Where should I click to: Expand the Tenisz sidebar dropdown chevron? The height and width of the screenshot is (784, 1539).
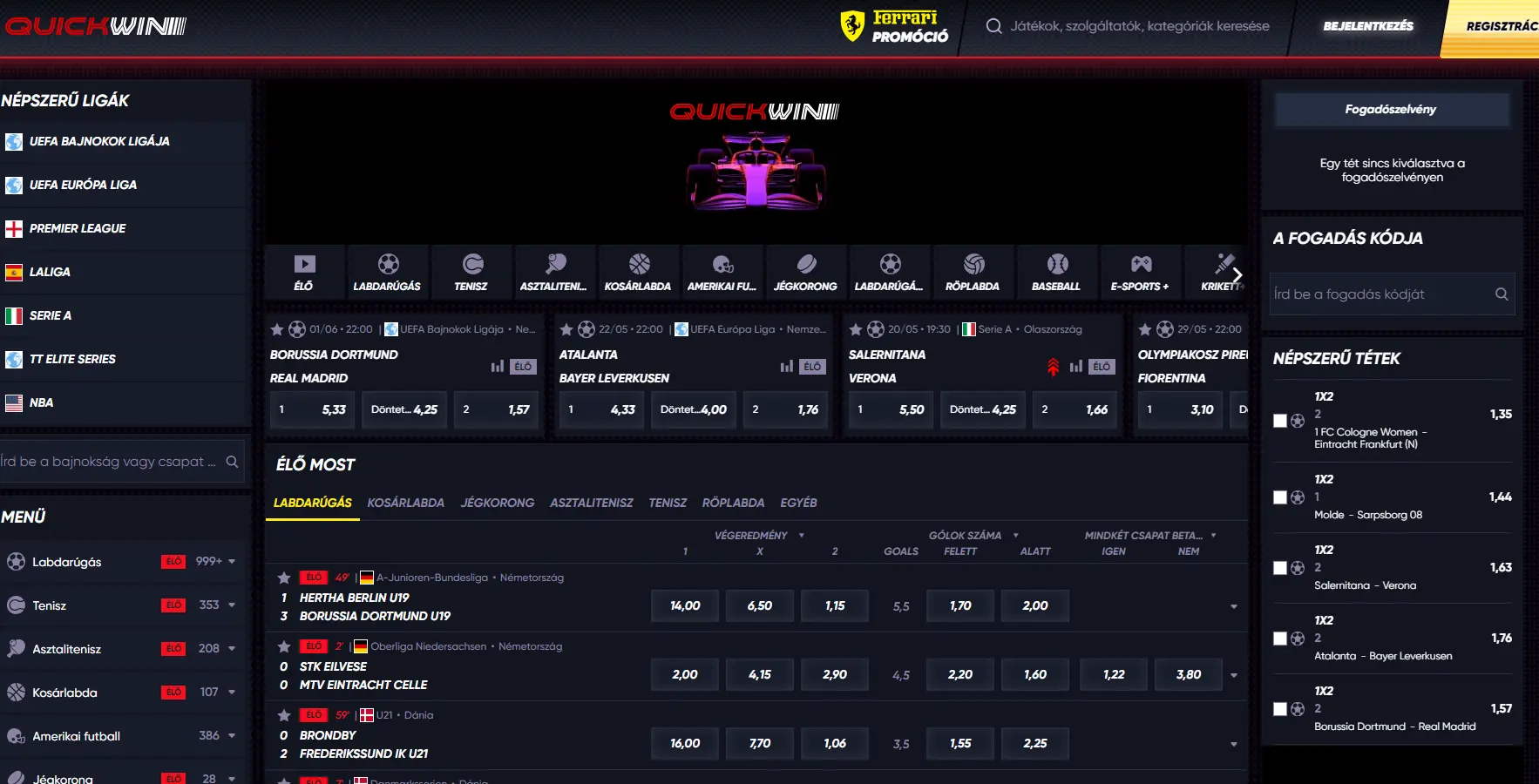[x=230, y=605]
